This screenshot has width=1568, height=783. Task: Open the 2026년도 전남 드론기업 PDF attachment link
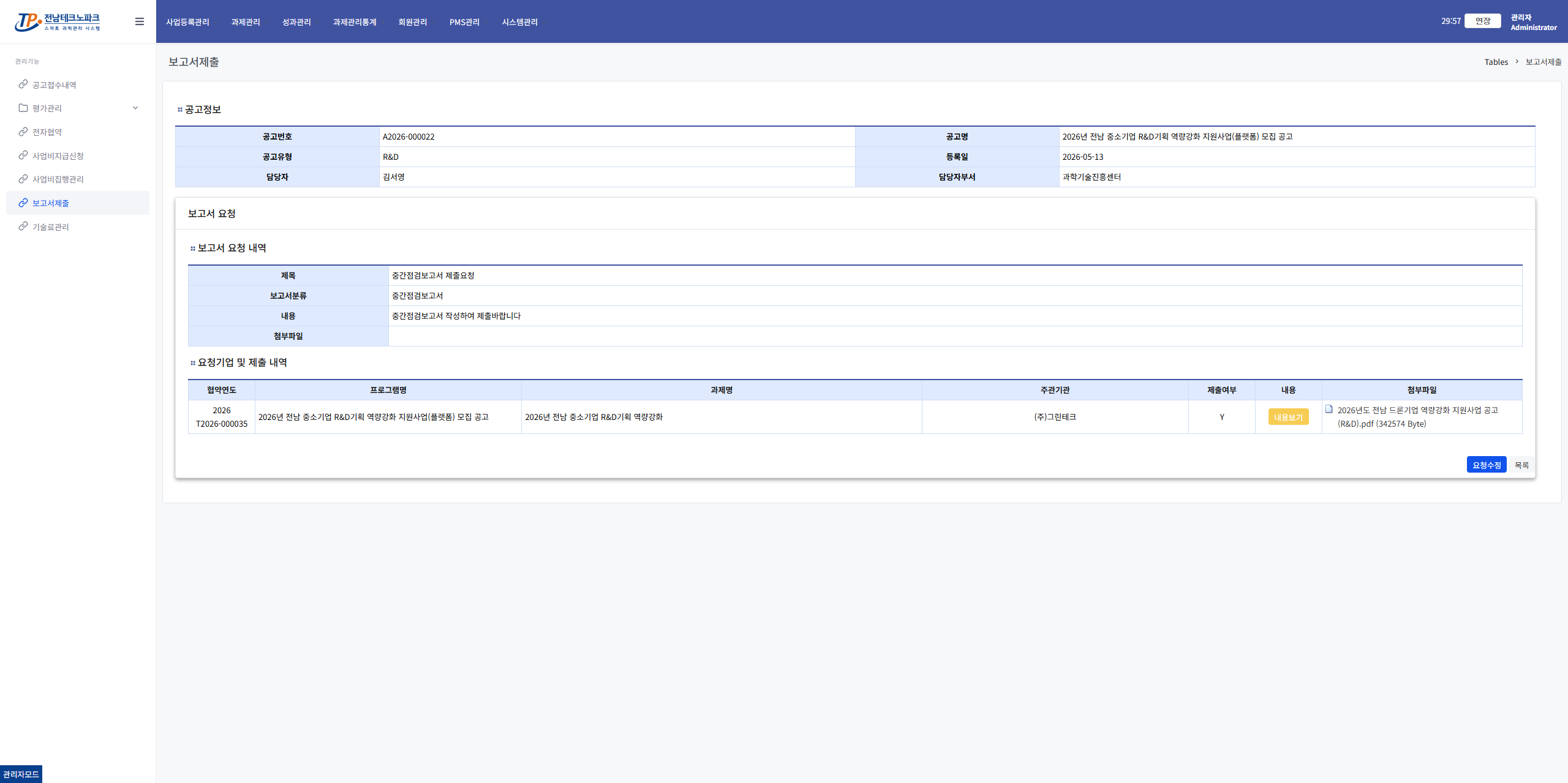pyautogui.click(x=1417, y=417)
